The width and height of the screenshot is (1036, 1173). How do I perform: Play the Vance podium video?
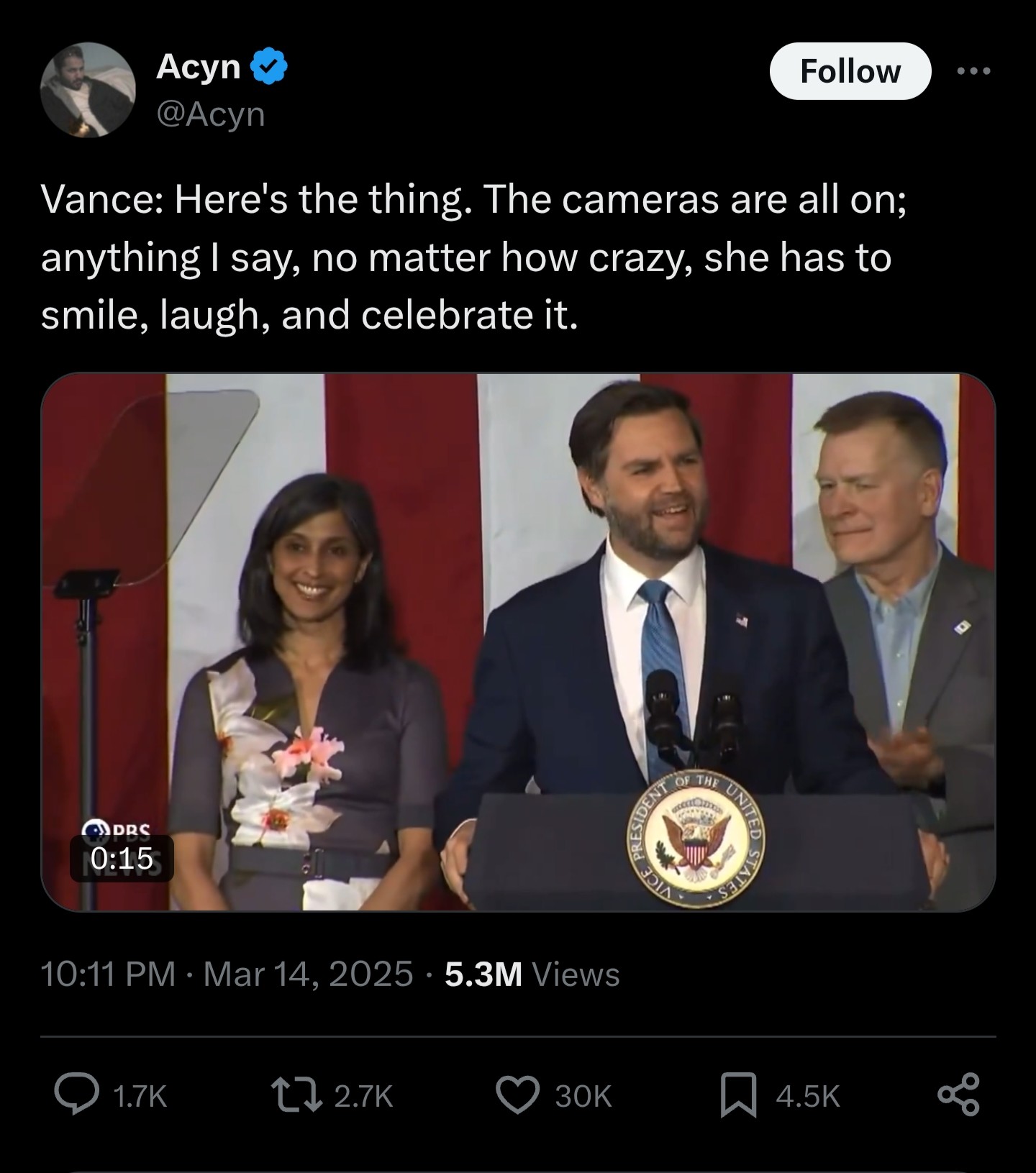(518, 642)
